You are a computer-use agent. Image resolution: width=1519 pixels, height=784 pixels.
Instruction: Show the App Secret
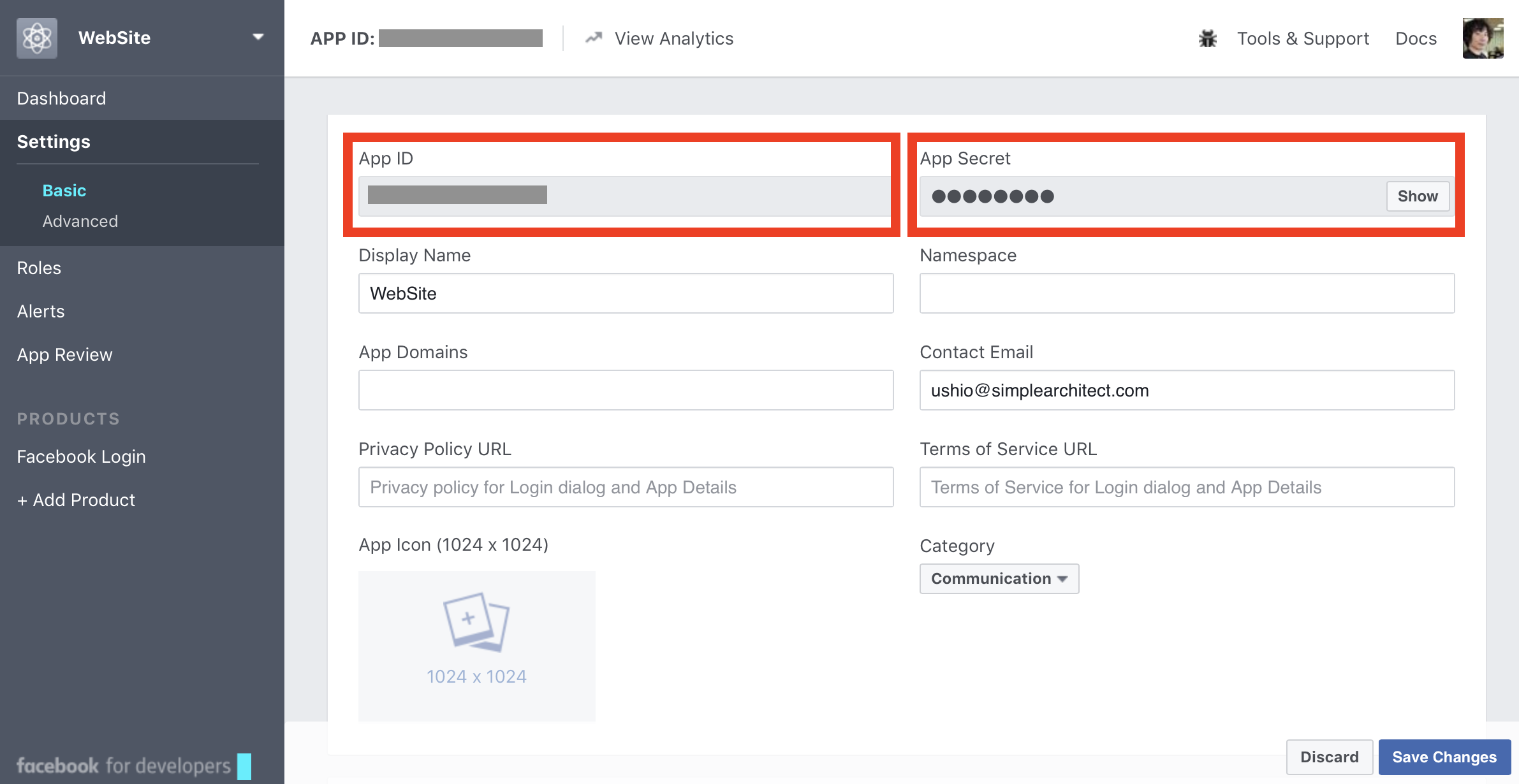[1418, 196]
